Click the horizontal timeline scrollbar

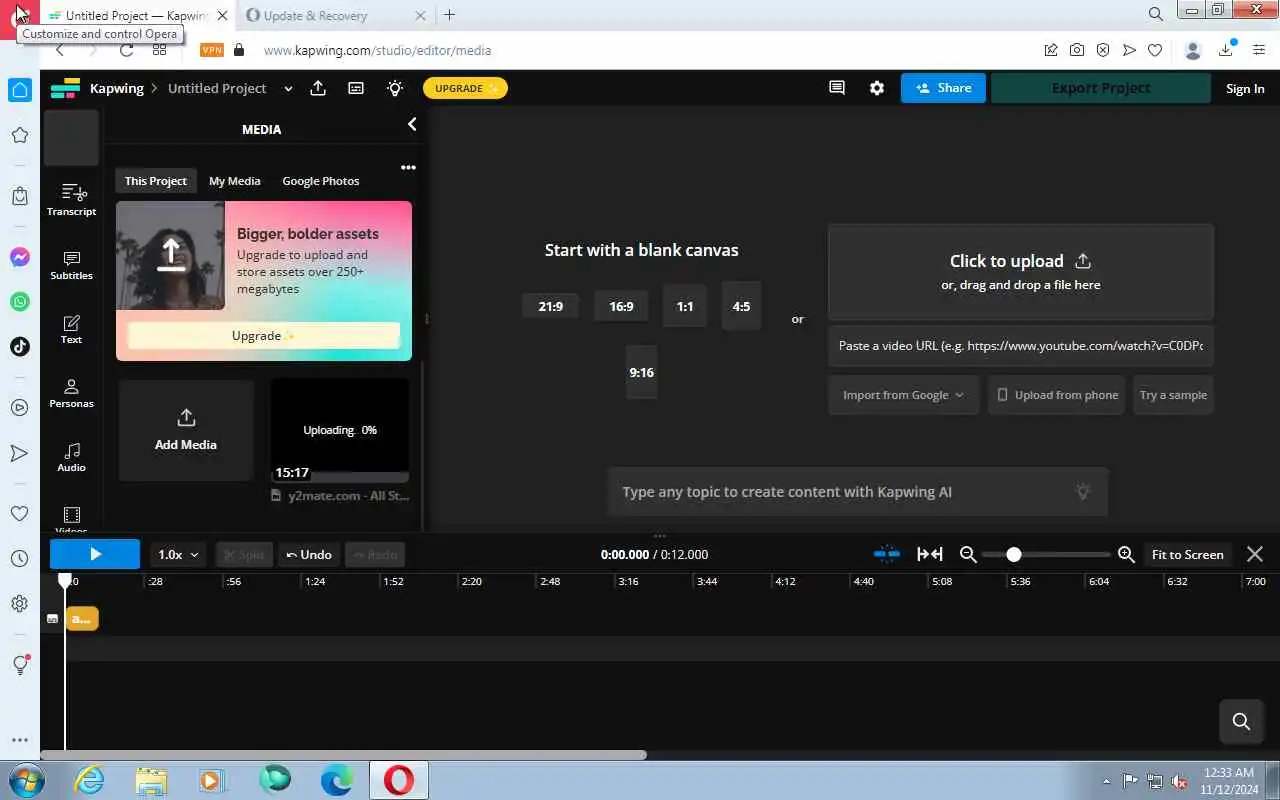coord(343,755)
